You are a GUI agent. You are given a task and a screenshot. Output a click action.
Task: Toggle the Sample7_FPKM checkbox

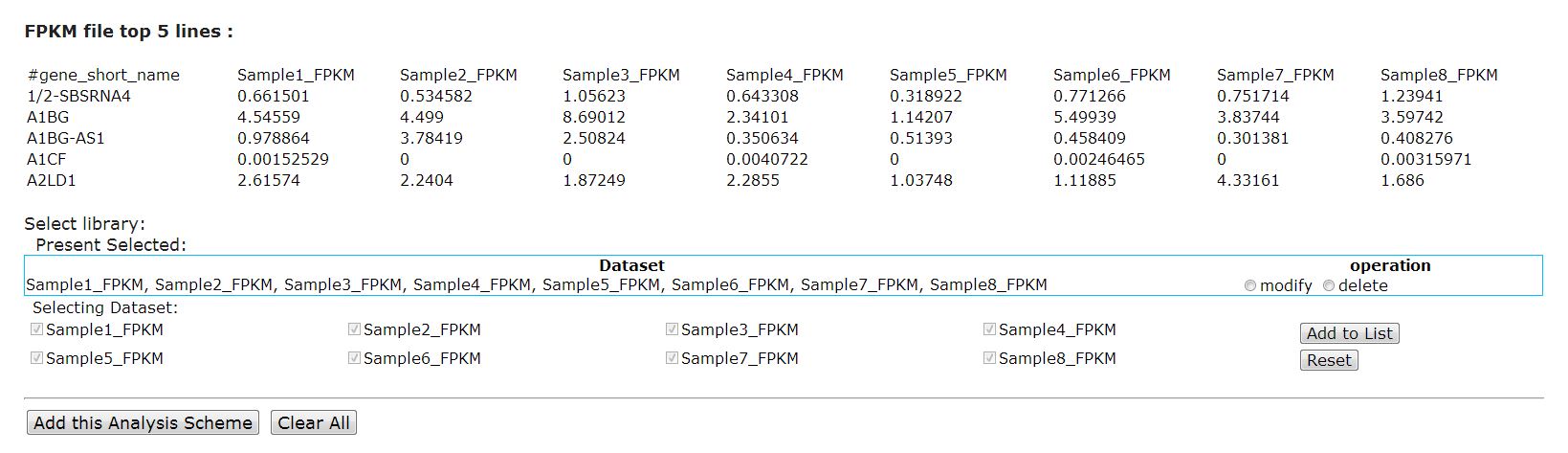[x=673, y=358]
